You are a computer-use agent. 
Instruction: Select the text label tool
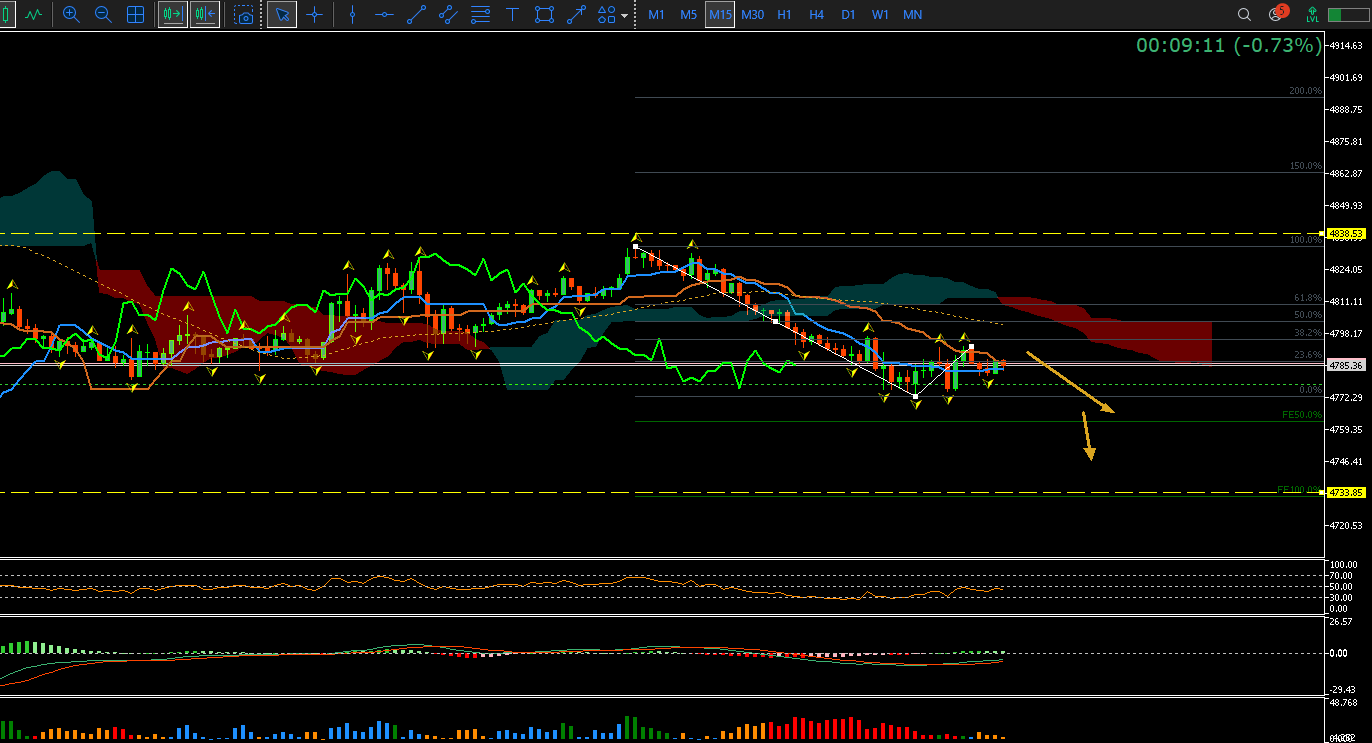(512, 15)
